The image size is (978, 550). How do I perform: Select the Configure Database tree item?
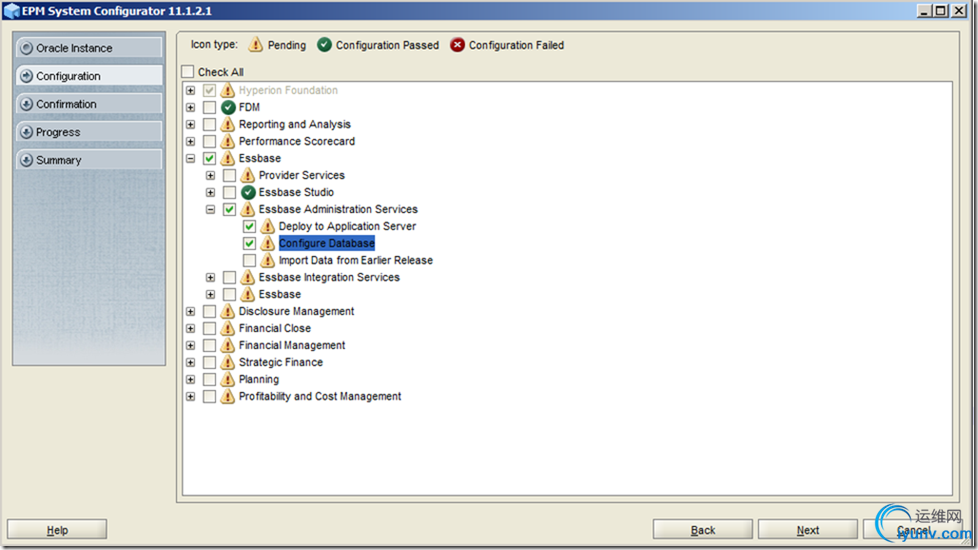pos(327,243)
